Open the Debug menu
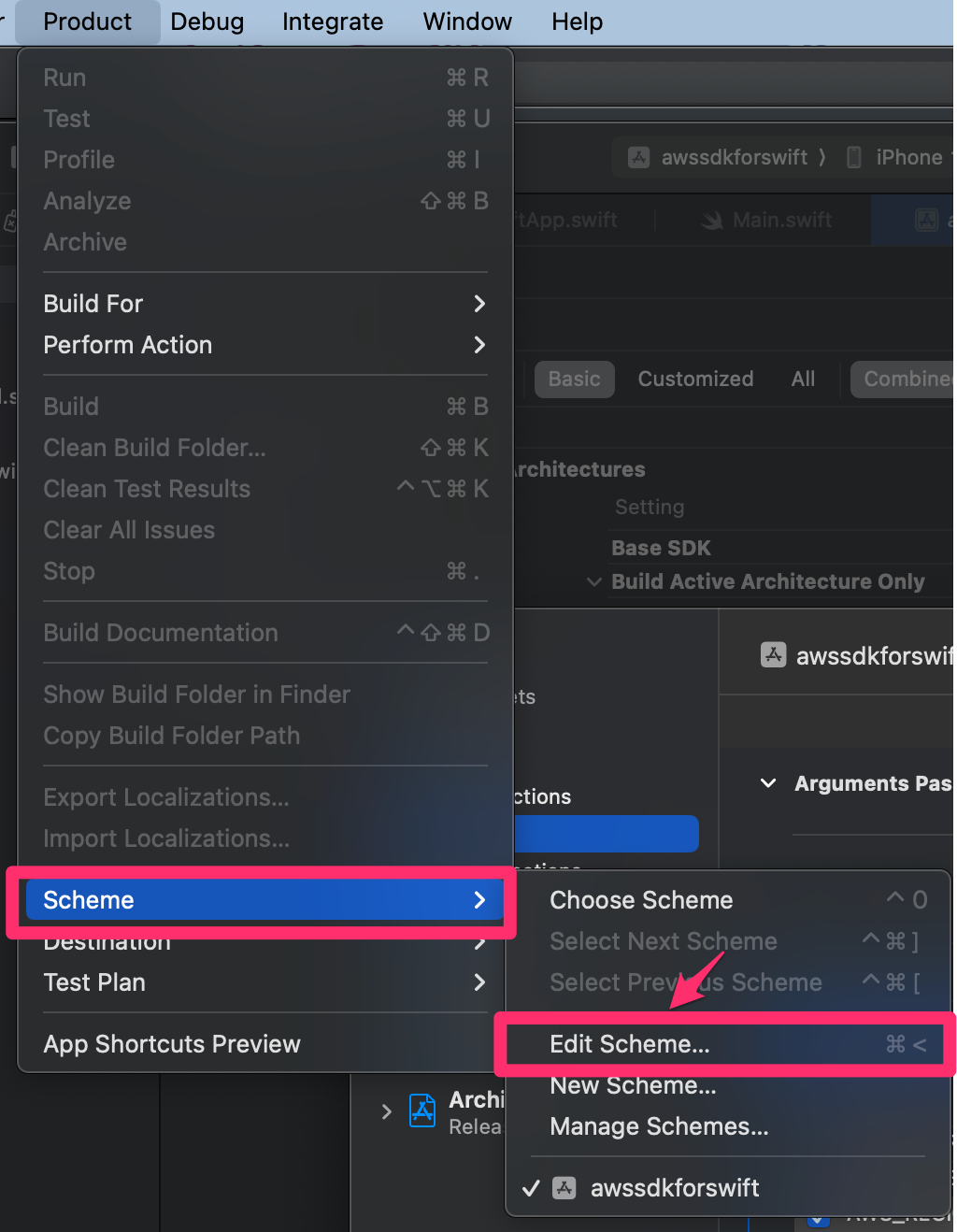Image resolution: width=957 pixels, height=1232 pixels. click(x=207, y=21)
